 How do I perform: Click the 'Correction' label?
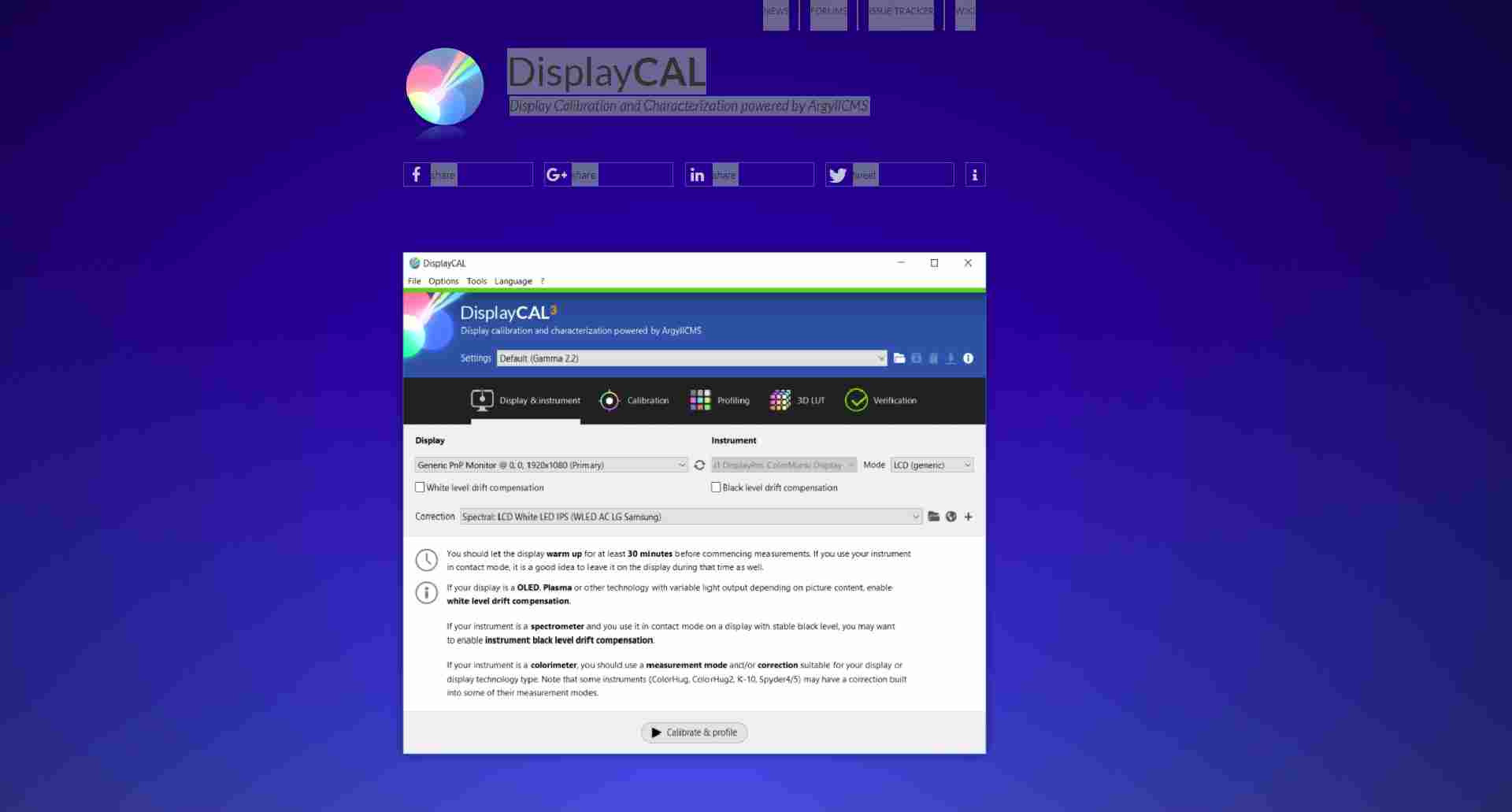[x=435, y=517]
